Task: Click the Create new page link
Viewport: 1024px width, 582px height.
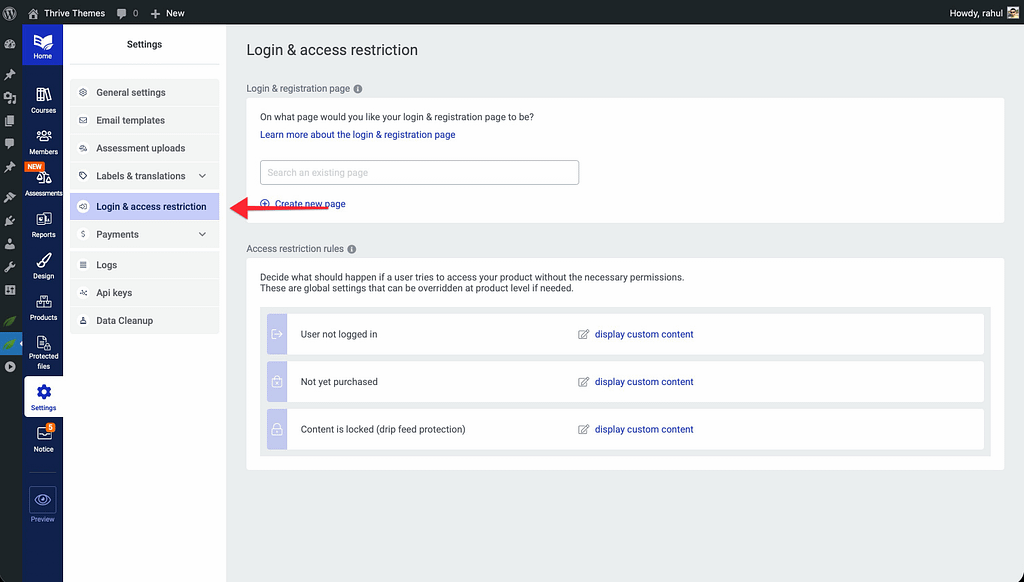Action: (309, 204)
